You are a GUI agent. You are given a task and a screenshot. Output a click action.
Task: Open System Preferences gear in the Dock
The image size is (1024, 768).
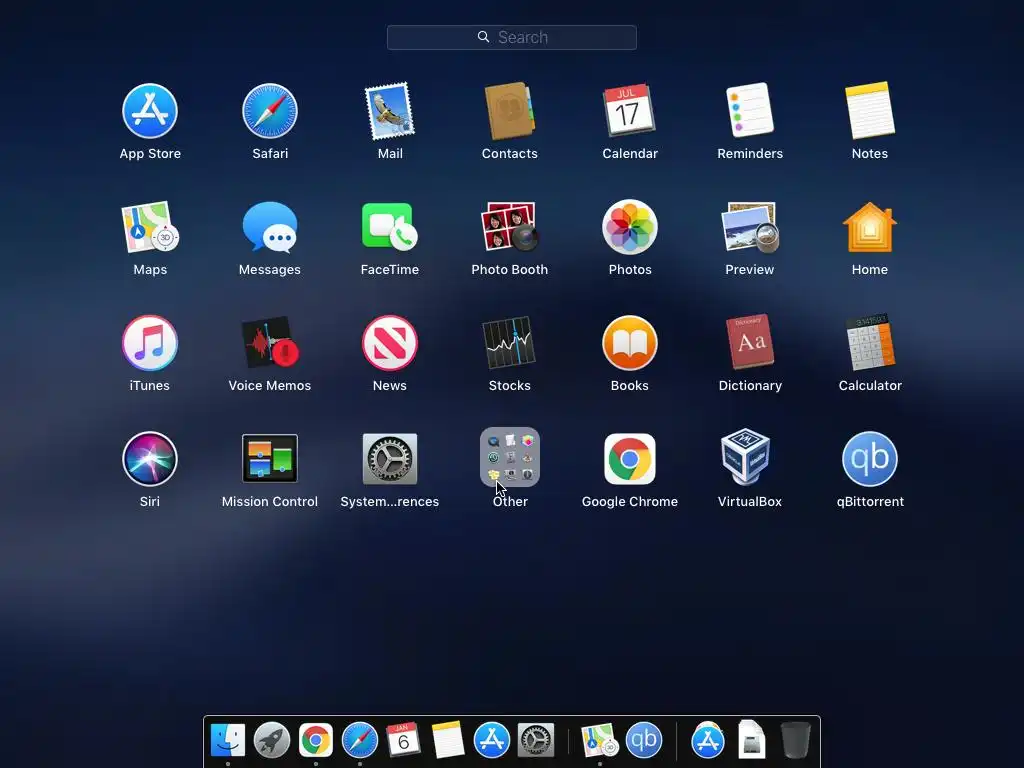(536, 740)
